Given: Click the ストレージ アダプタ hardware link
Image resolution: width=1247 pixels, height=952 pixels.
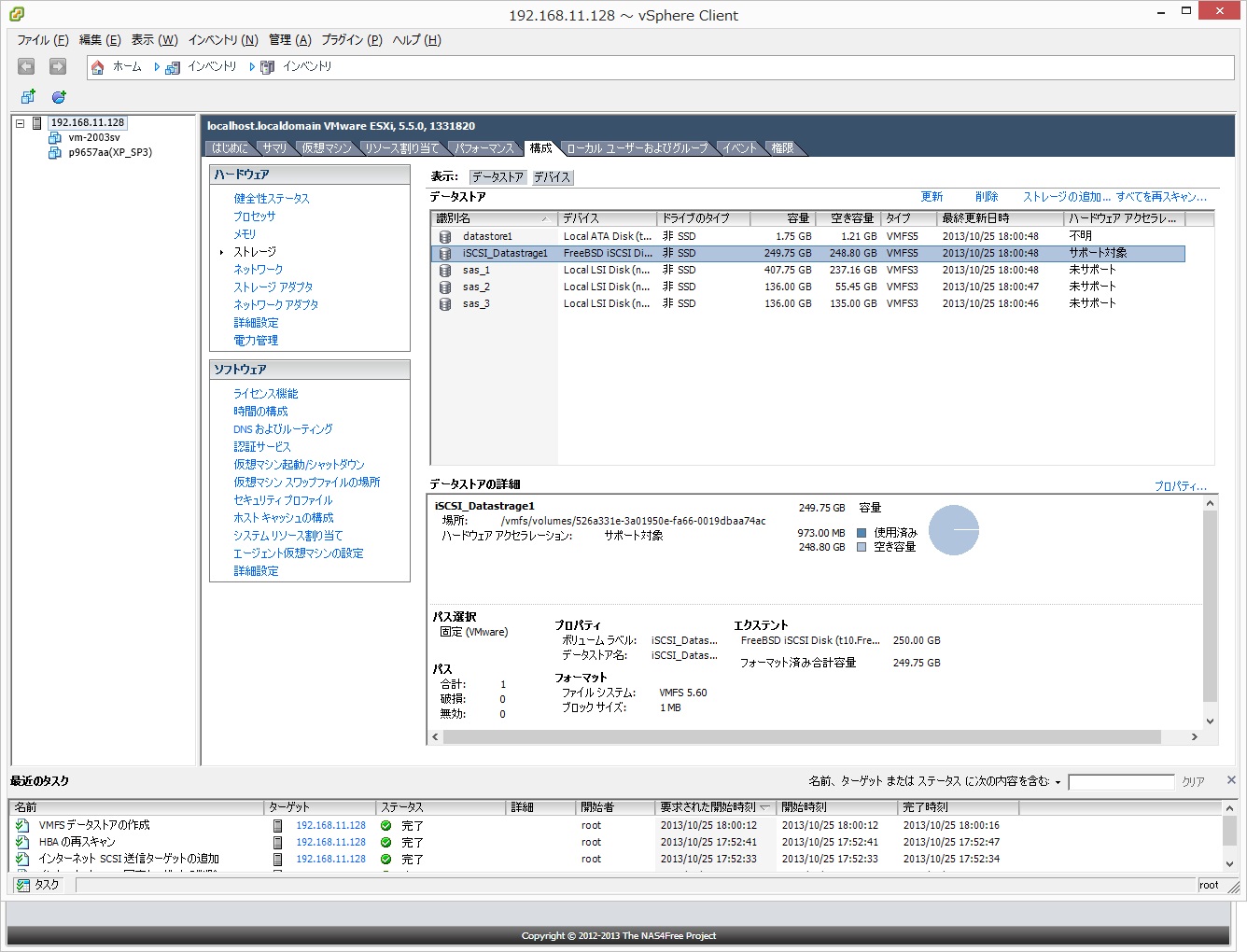Looking at the screenshot, I should [x=273, y=287].
